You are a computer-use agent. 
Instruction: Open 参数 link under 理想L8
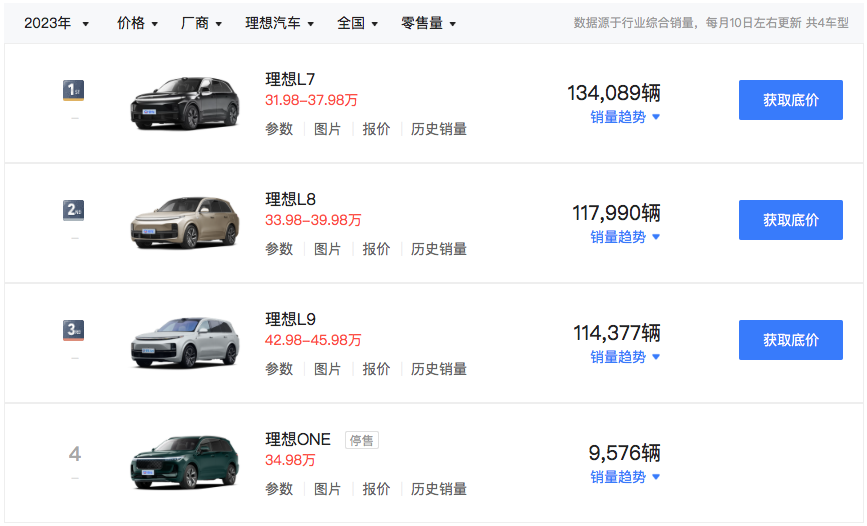(x=279, y=249)
